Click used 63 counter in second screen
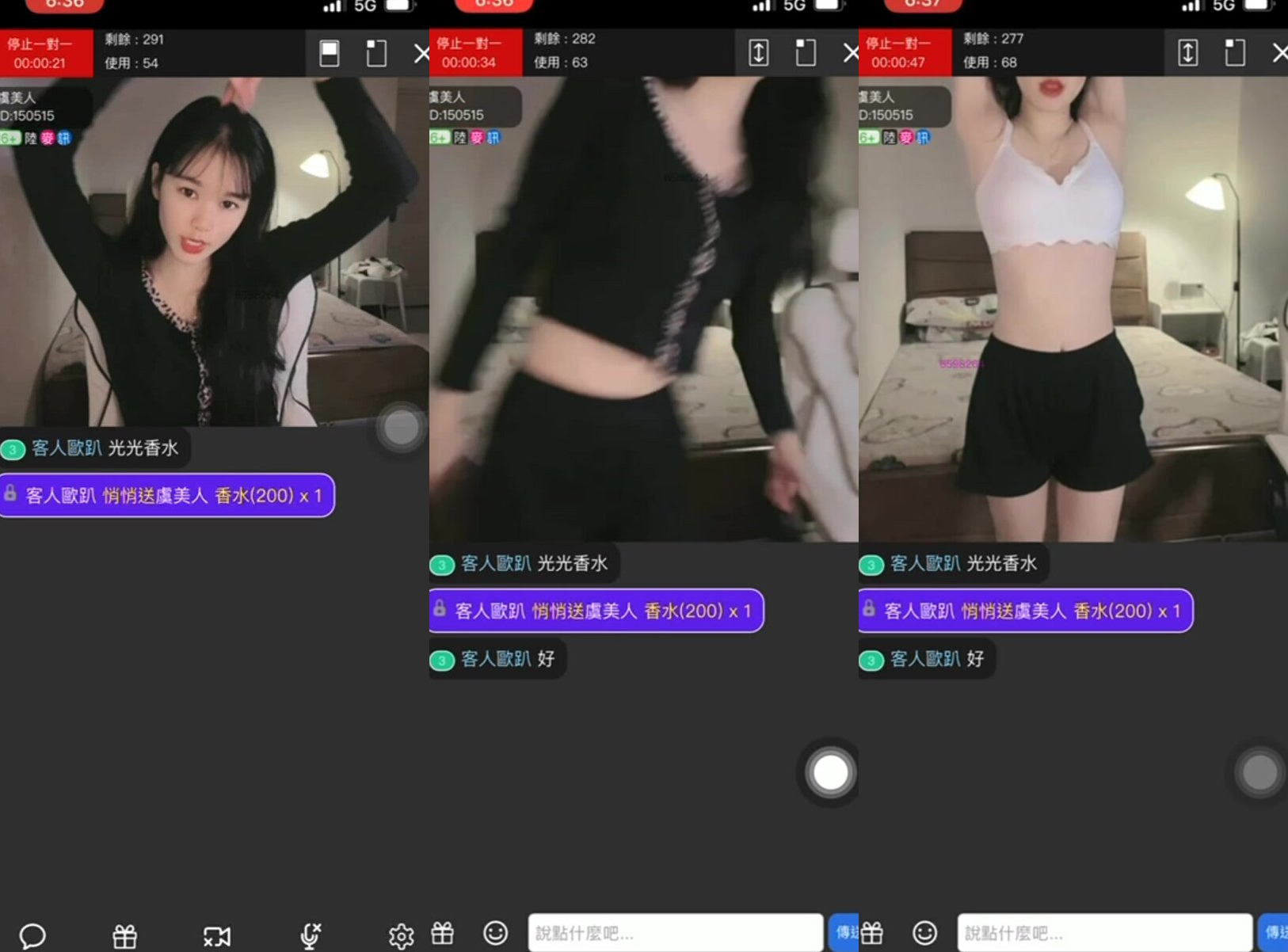 (x=561, y=63)
